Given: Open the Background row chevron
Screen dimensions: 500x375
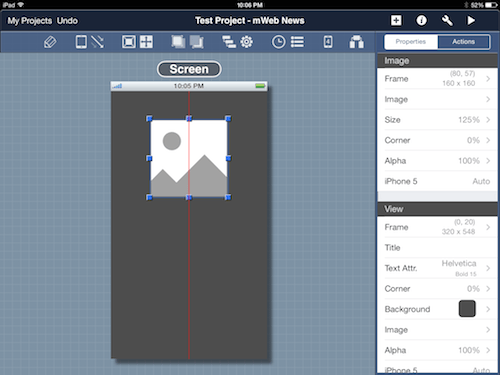Looking at the screenshot, I should tap(488, 309).
